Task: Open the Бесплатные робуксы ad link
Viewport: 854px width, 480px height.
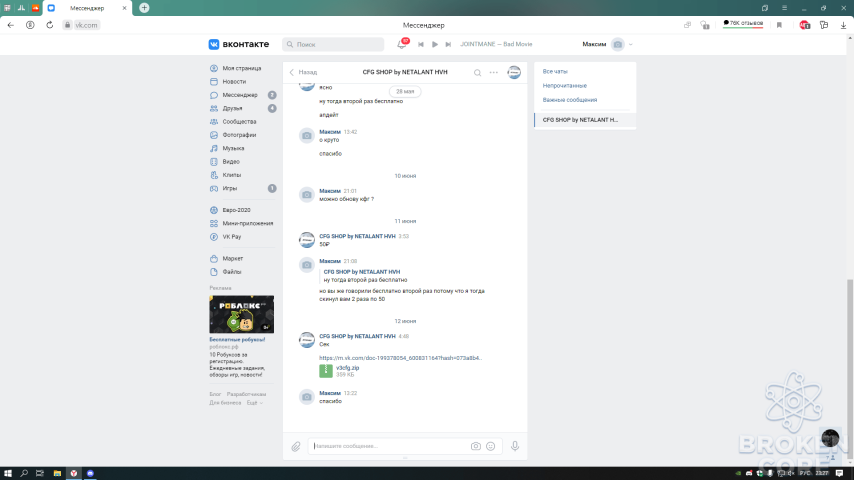Action: [x=237, y=339]
